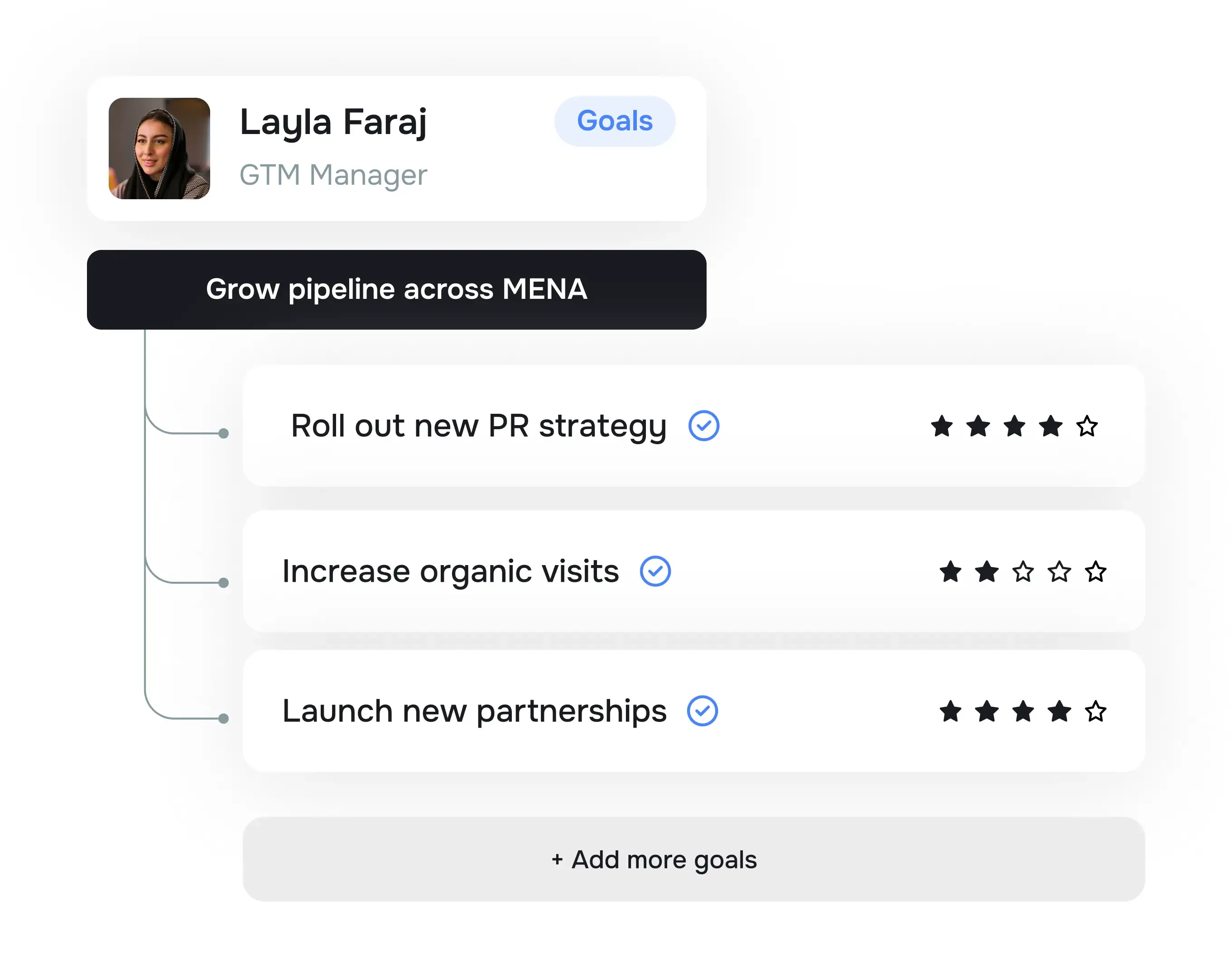Click Layla Faraj's profile photo
This screenshot has width=1232, height=978.
click(160, 151)
